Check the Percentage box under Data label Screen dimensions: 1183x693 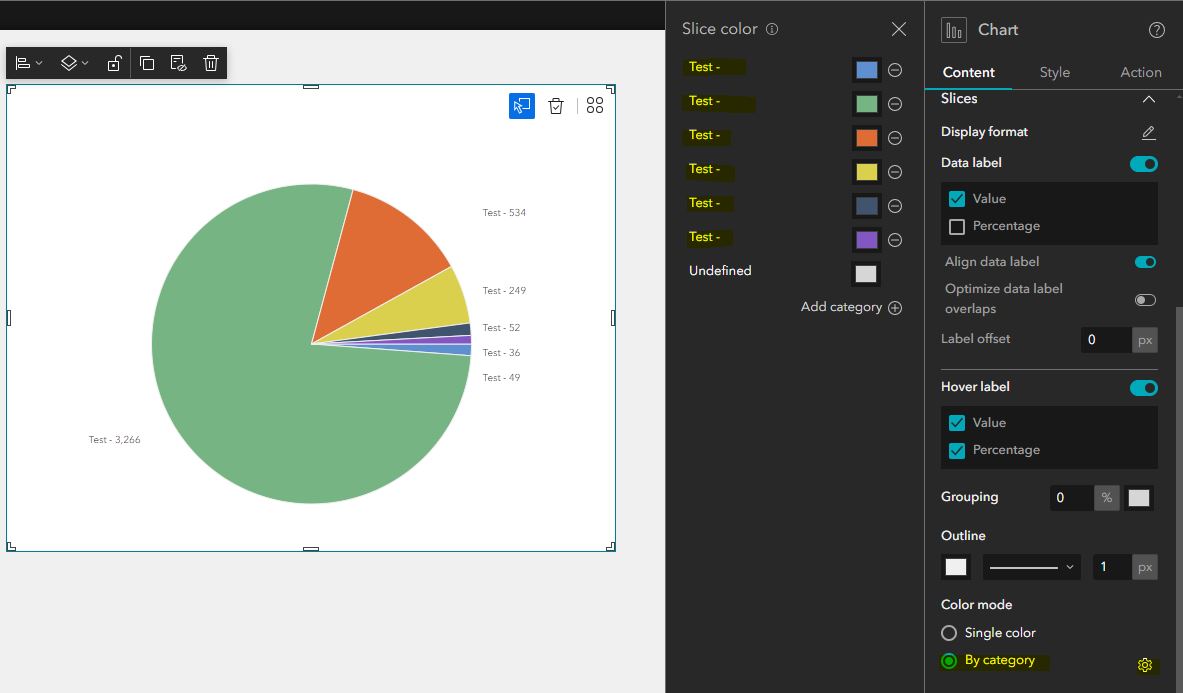coord(957,225)
